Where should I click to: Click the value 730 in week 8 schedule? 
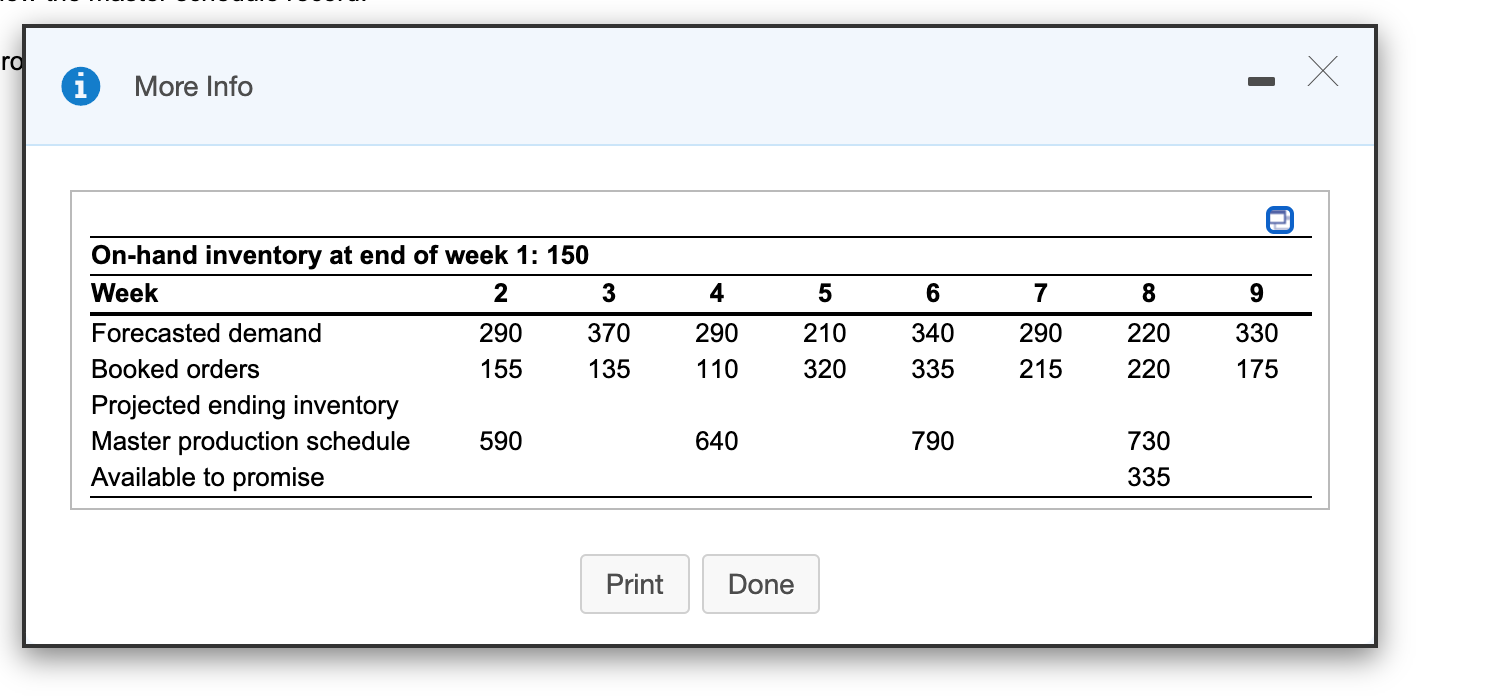click(x=1148, y=441)
